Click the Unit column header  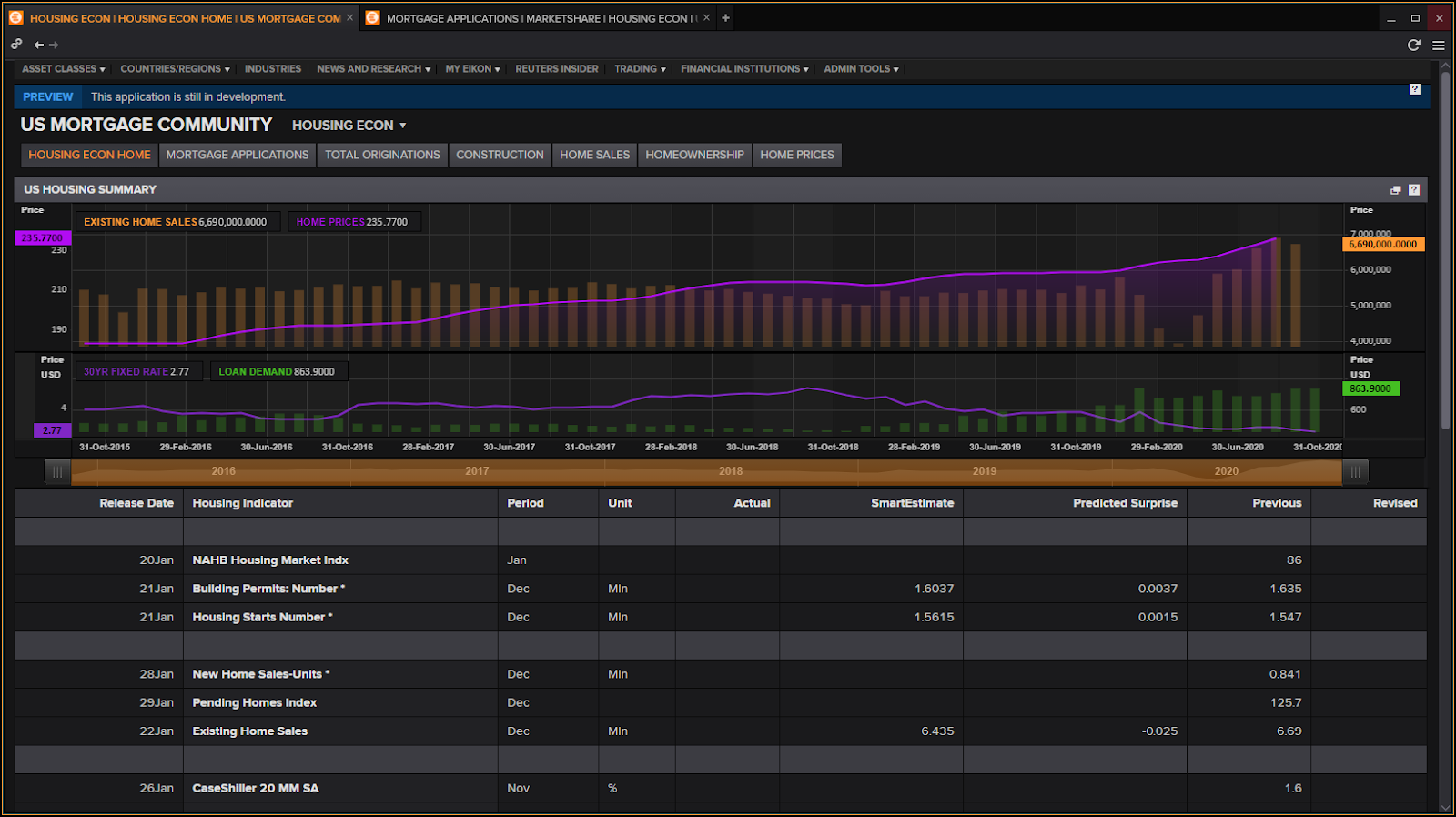(x=637, y=503)
